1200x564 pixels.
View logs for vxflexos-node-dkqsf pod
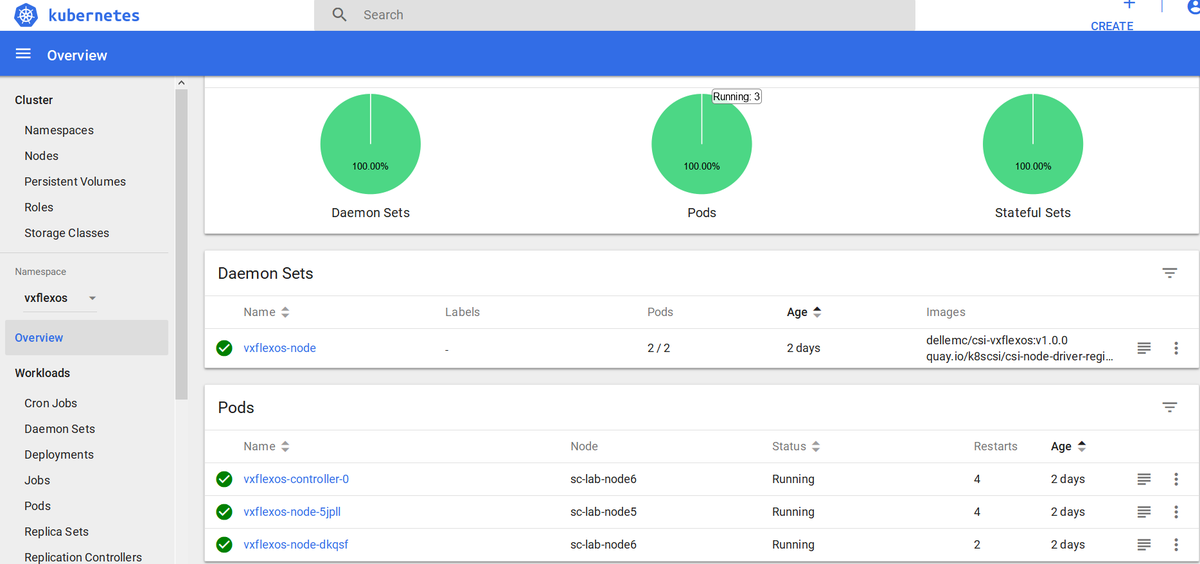point(1144,545)
